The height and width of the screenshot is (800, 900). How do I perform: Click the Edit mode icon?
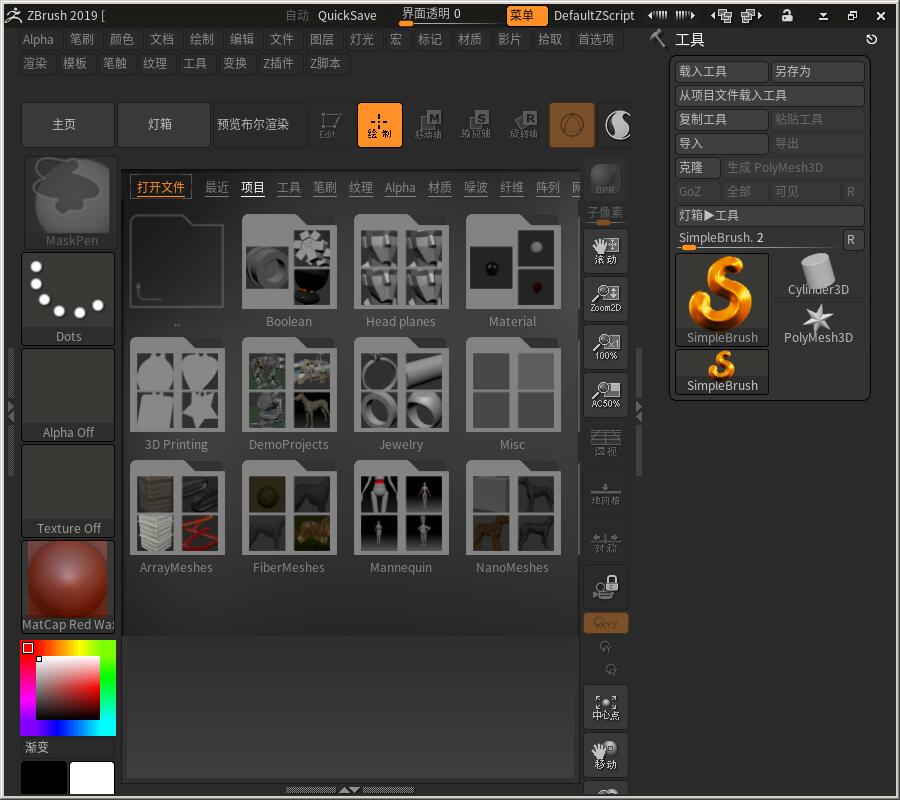coord(330,125)
